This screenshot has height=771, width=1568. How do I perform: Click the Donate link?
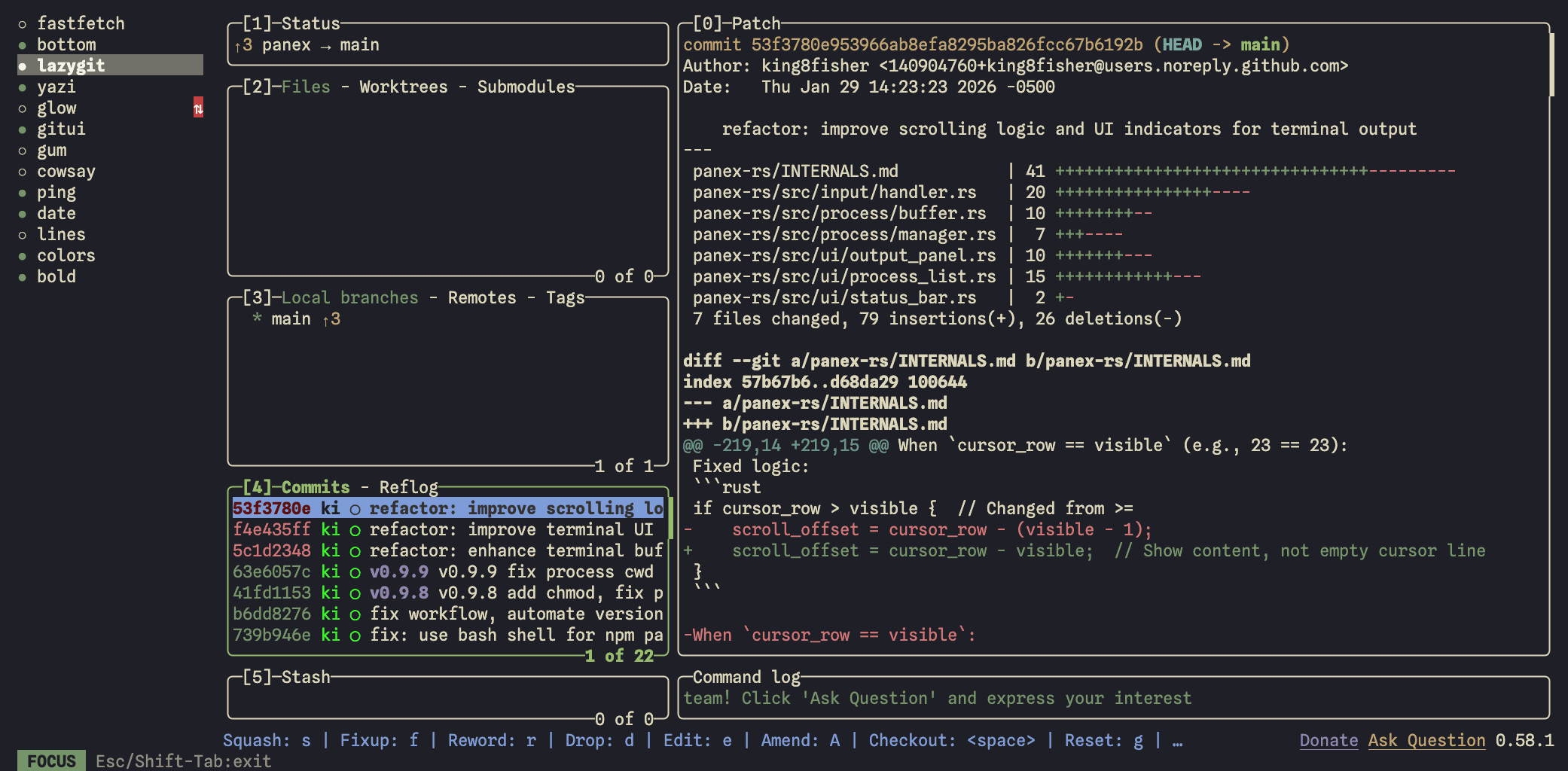(1329, 741)
